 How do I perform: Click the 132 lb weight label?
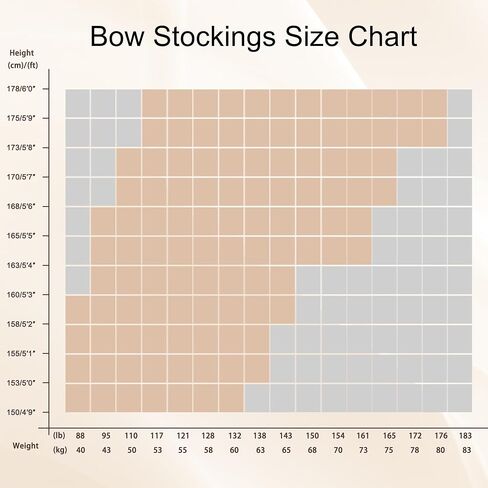point(235,436)
